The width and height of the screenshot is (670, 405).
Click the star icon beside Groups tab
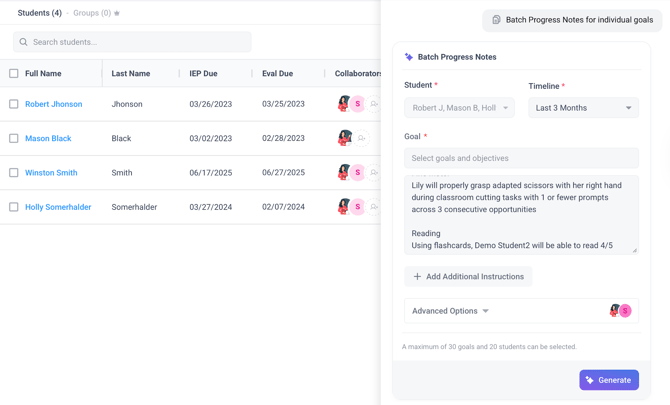tap(117, 13)
